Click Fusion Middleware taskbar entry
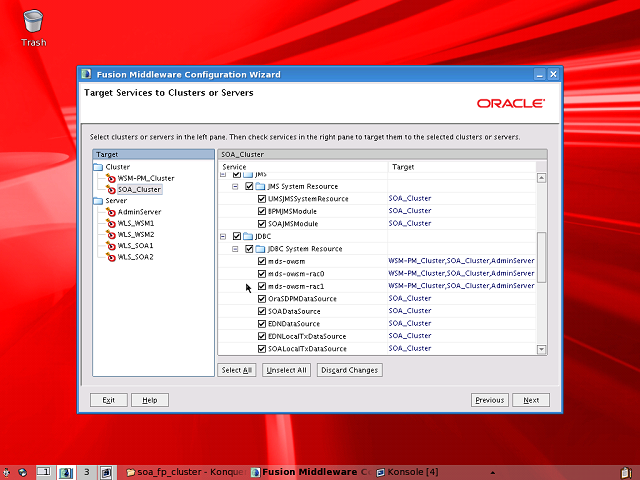 [x=311, y=472]
